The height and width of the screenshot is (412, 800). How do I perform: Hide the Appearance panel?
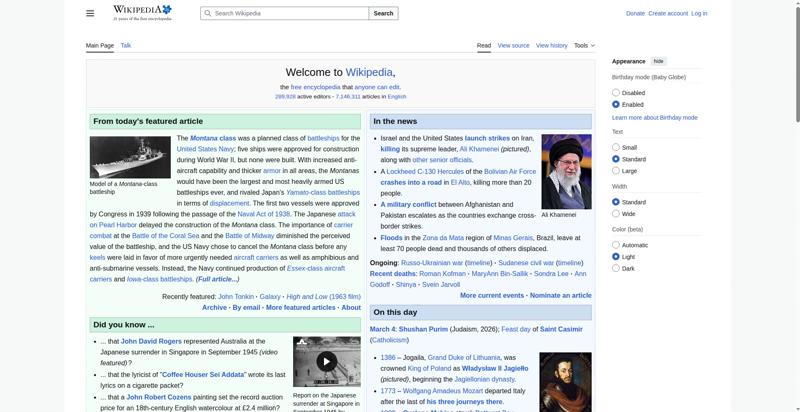pos(659,61)
